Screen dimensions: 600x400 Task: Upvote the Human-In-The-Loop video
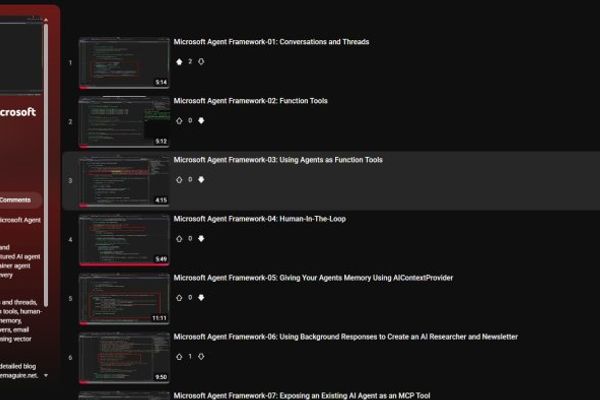(180, 239)
